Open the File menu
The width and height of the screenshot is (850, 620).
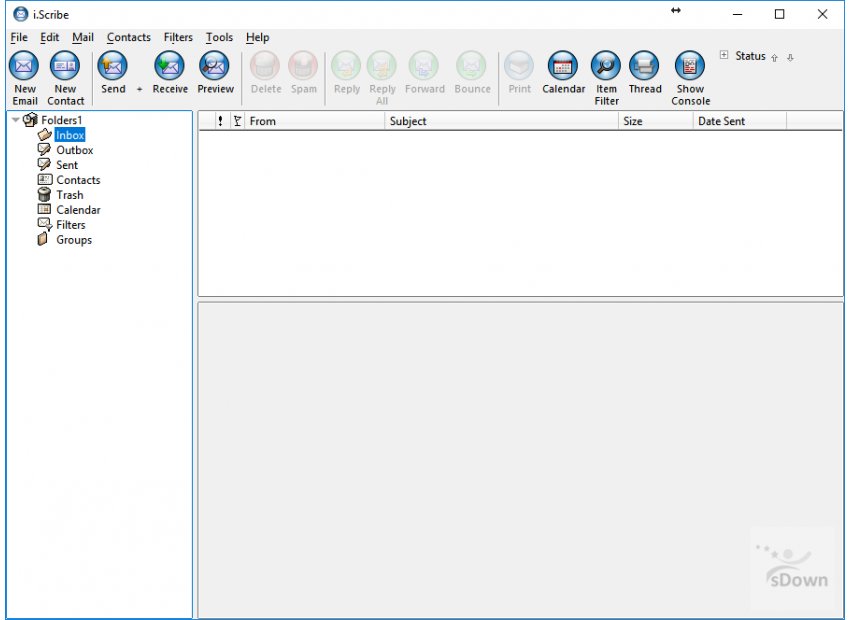(19, 37)
